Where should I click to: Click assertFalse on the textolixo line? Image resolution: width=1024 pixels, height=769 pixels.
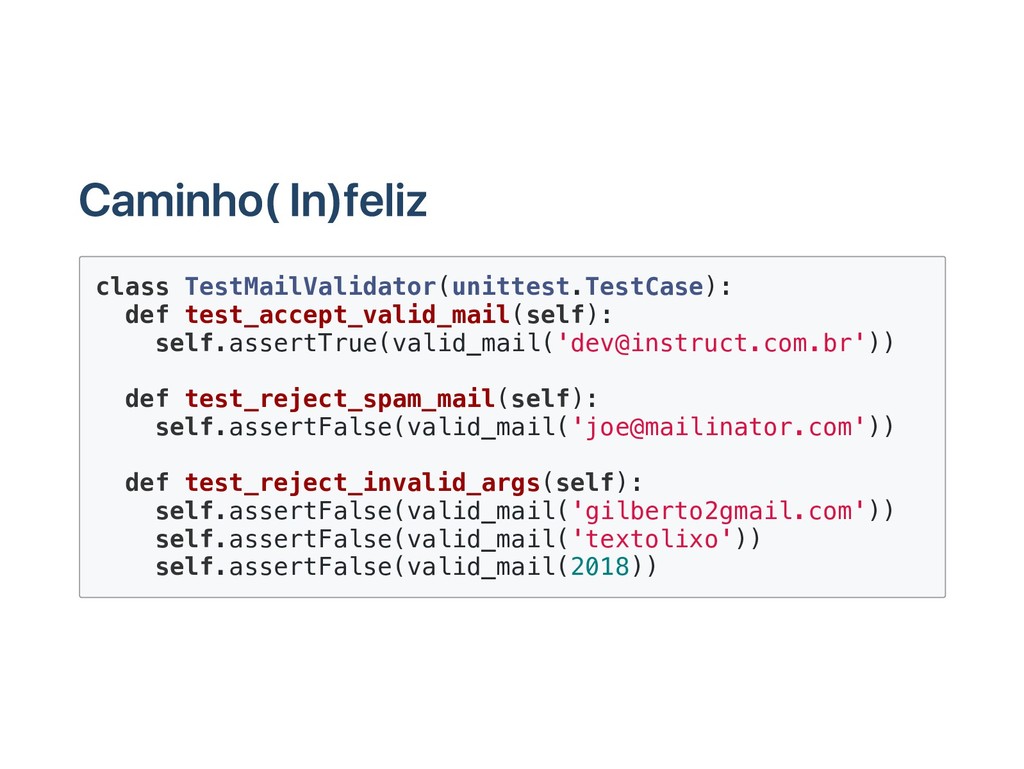[x=310, y=539]
